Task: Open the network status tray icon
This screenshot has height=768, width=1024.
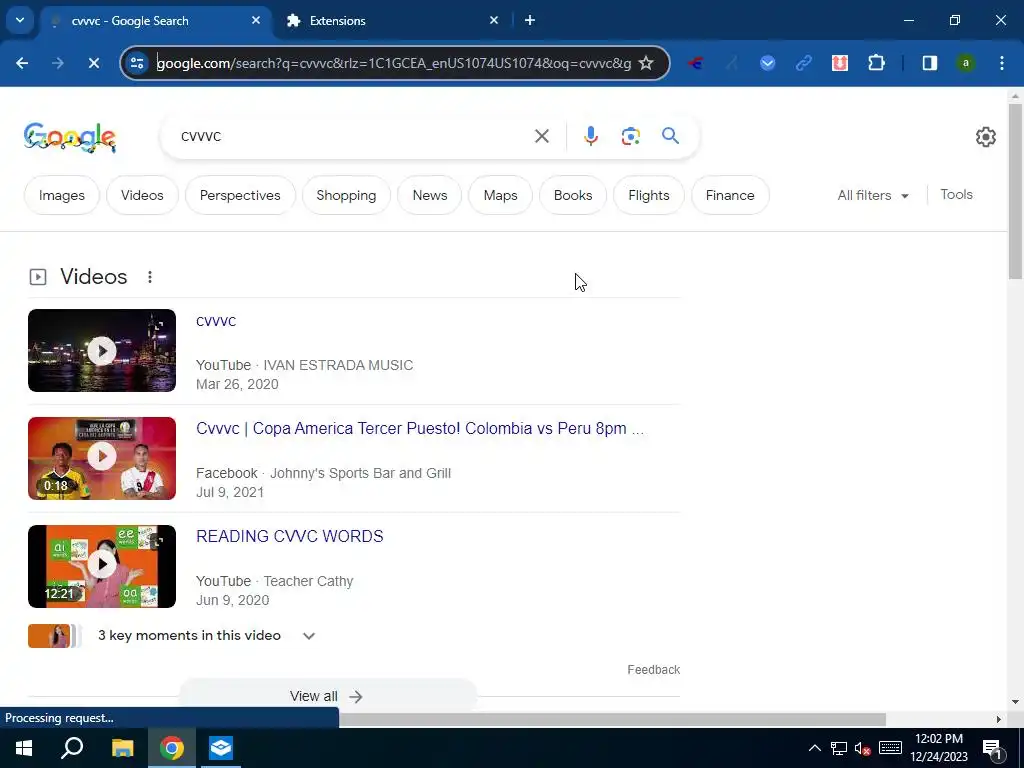Action: pos(839,748)
